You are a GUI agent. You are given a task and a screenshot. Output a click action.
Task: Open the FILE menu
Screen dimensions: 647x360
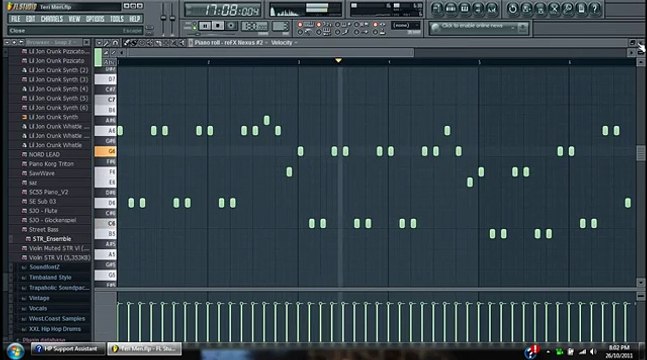point(16,19)
